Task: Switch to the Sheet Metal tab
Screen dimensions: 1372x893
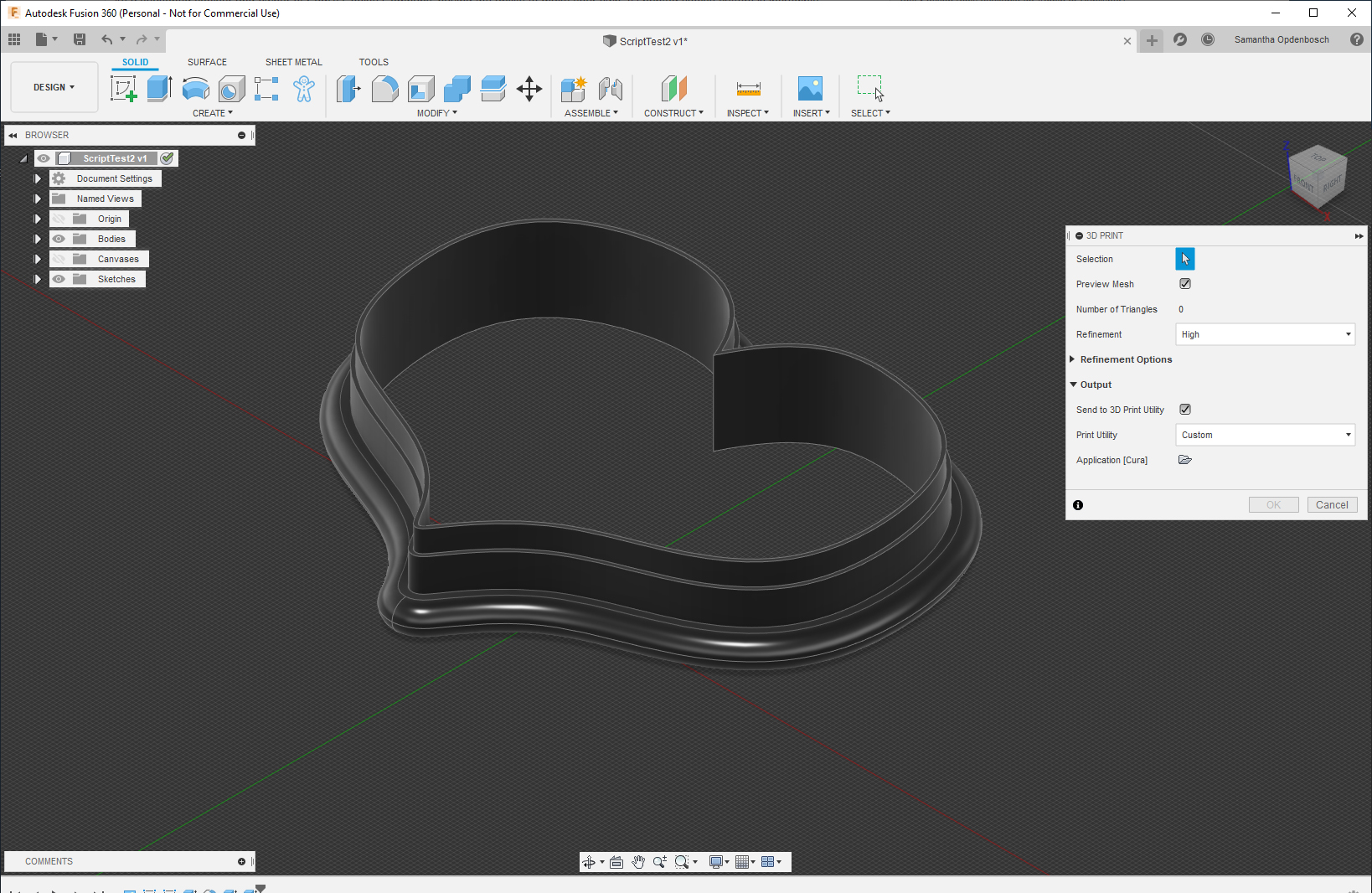Action: 293,62
